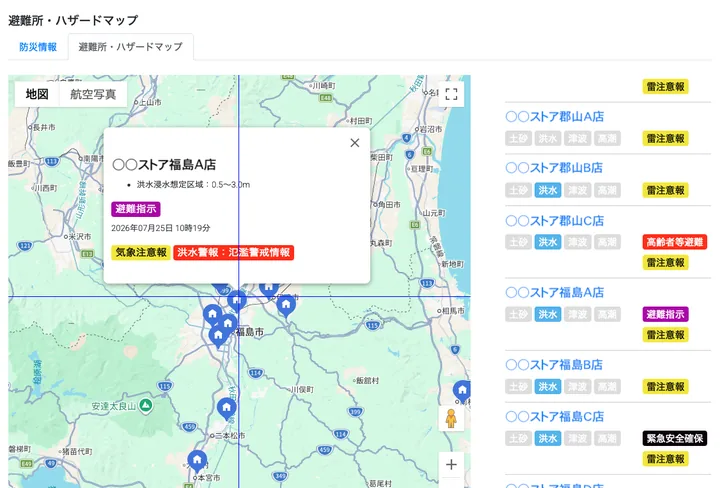Pick up the Street View pegman
The height and width of the screenshot is (488, 720).
point(451,418)
